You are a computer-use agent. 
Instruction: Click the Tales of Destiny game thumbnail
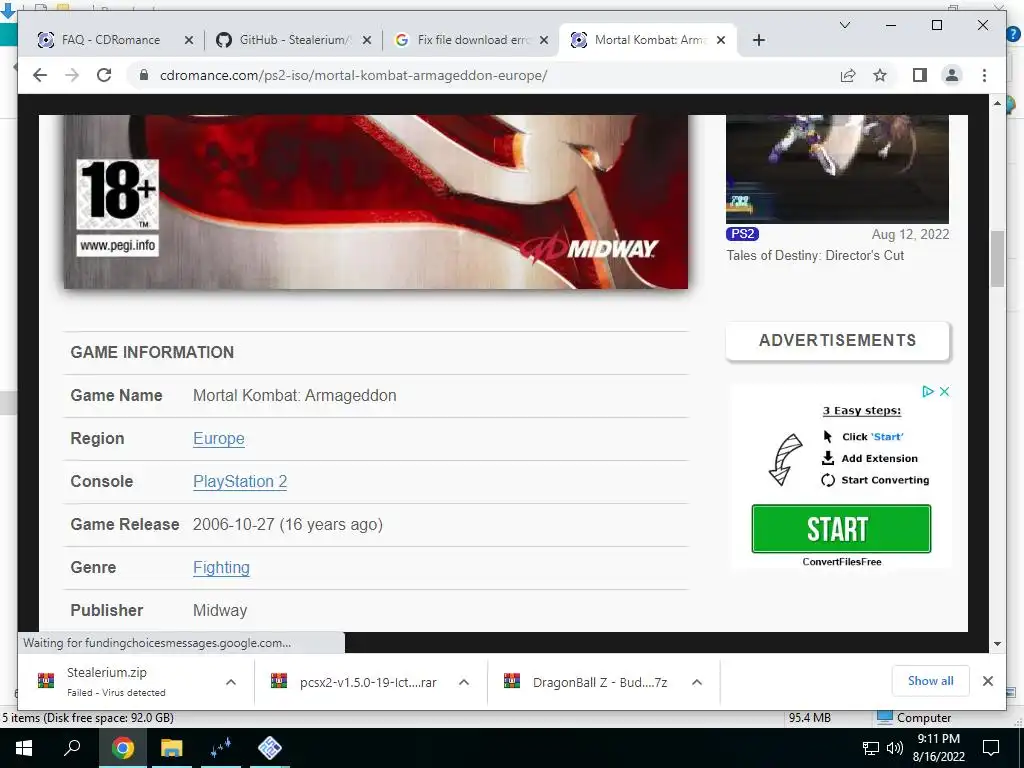[837, 169]
